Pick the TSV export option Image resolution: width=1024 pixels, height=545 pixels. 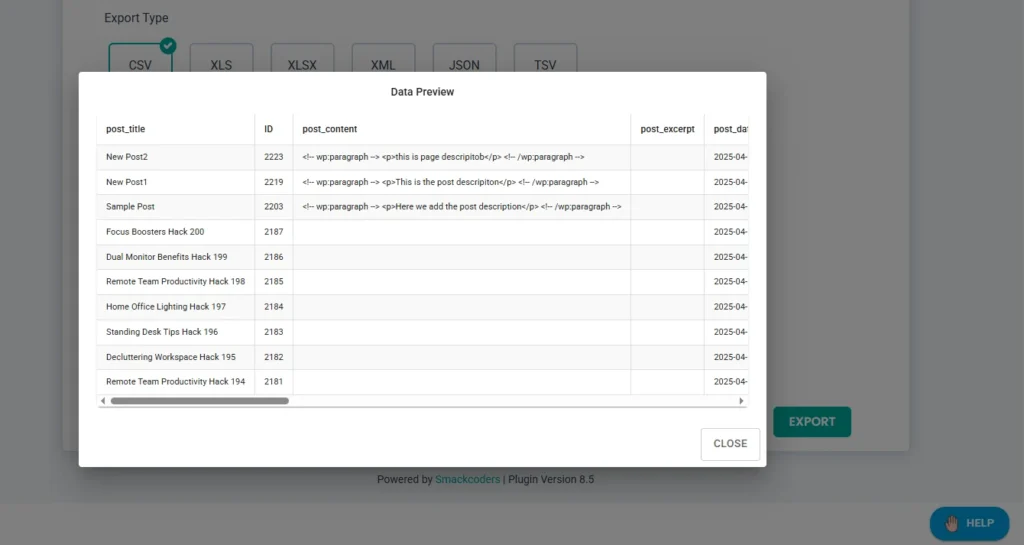[545, 62]
